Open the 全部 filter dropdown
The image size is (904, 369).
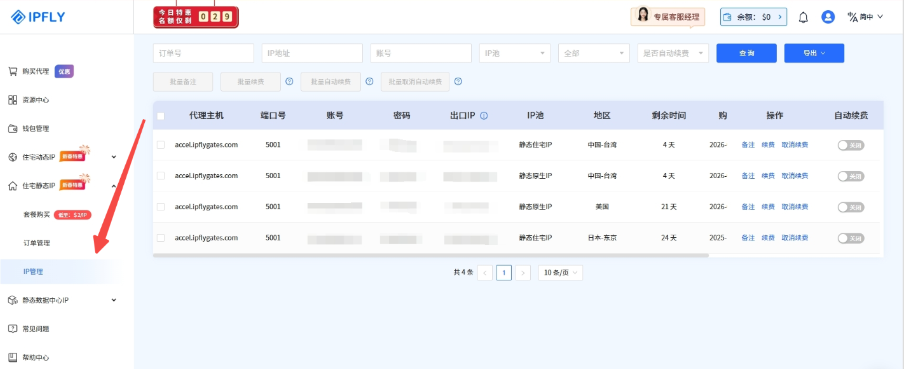594,53
